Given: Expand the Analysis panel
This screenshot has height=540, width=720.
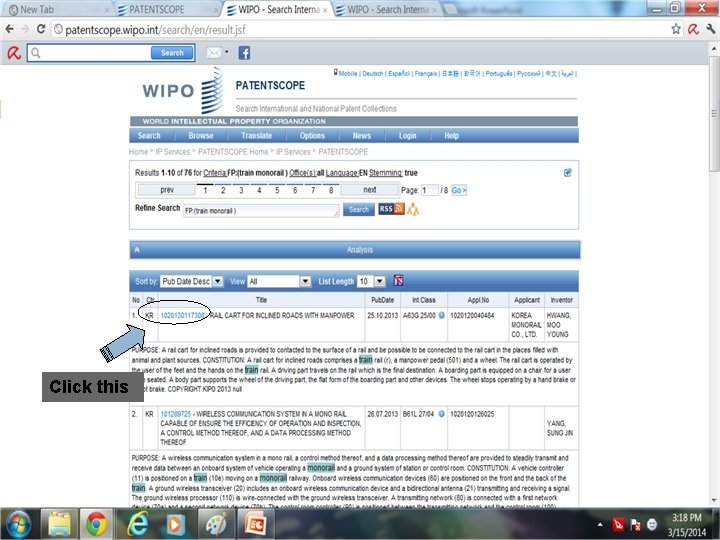Looking at the screenshot, I should click(354, 250).
